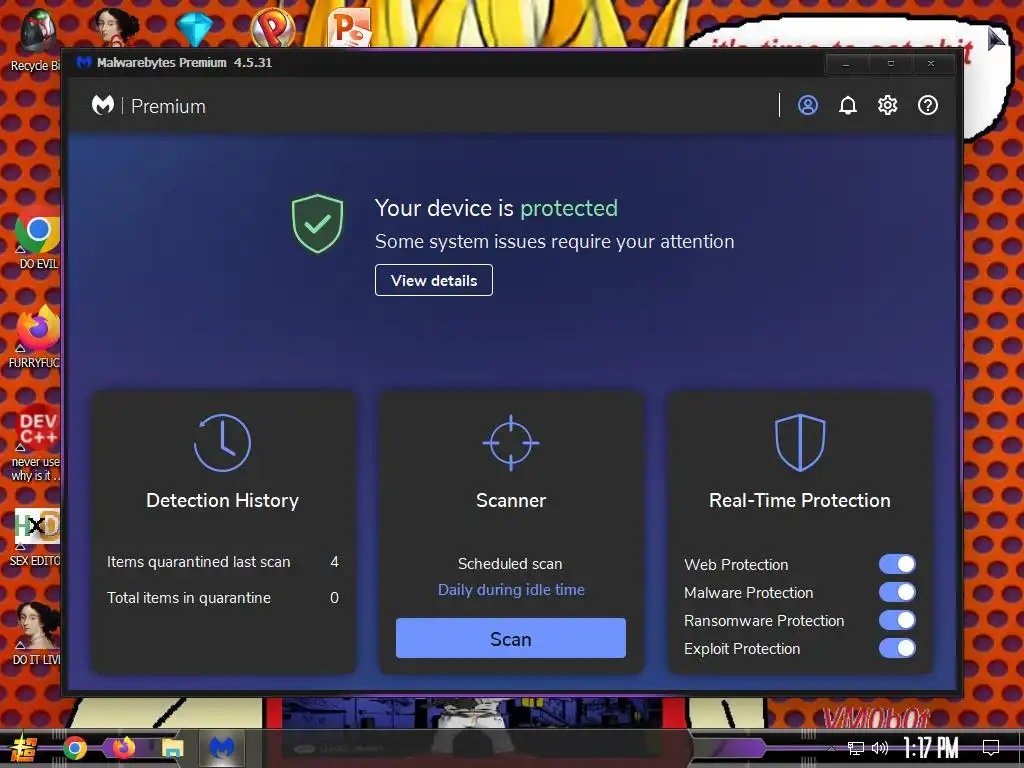Viewport: 1024px width, 768px height.
Task: Open Detection History via the clock icon
Action: [x=222, y=443]
